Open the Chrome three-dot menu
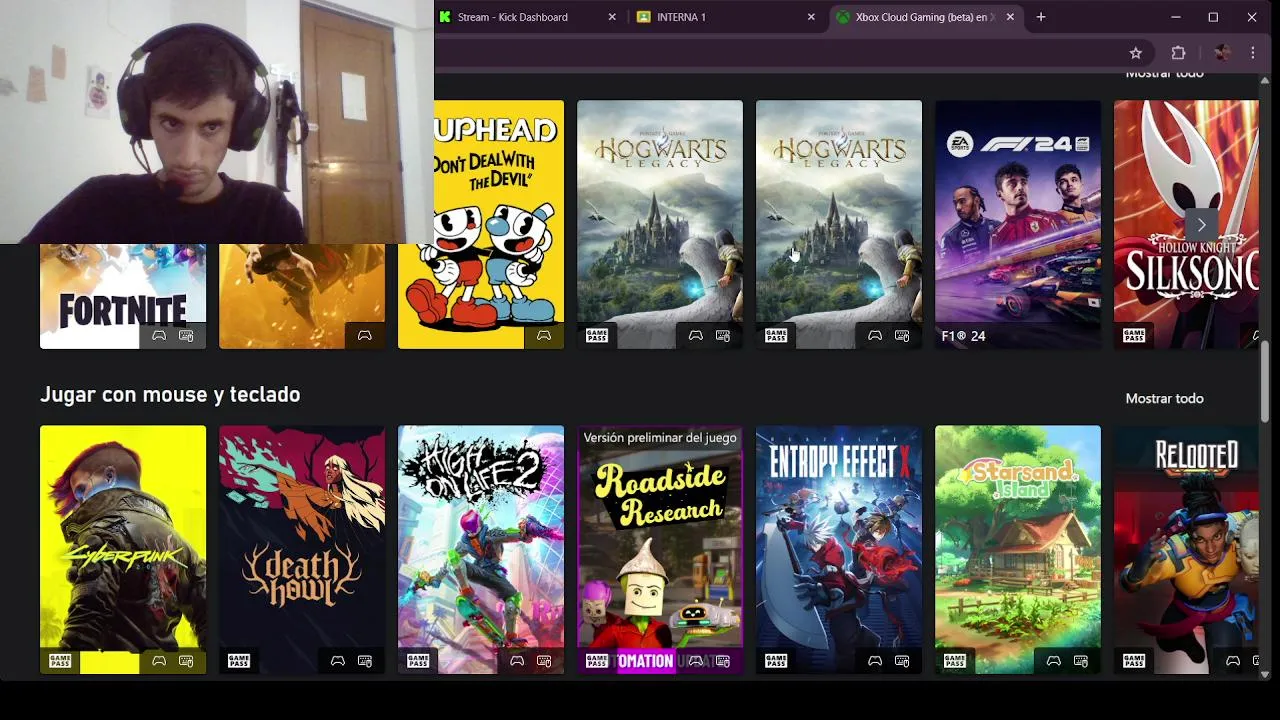 [x=1253, y=53]
